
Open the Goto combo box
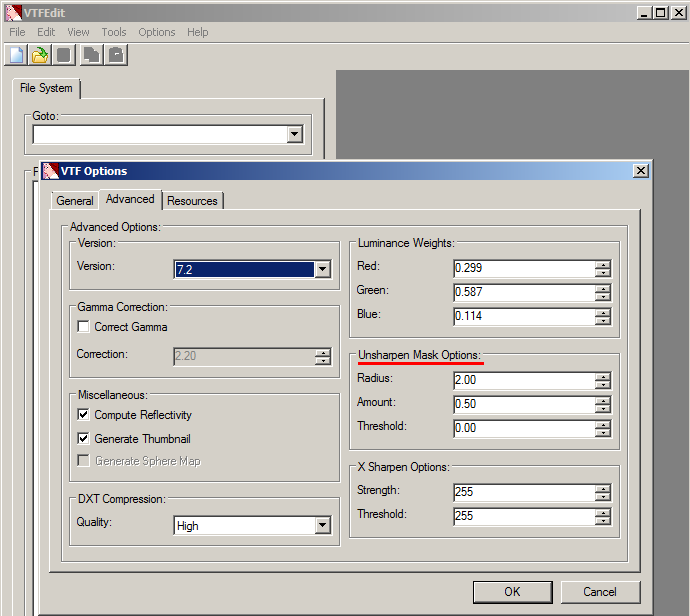[x=294, y=134]
